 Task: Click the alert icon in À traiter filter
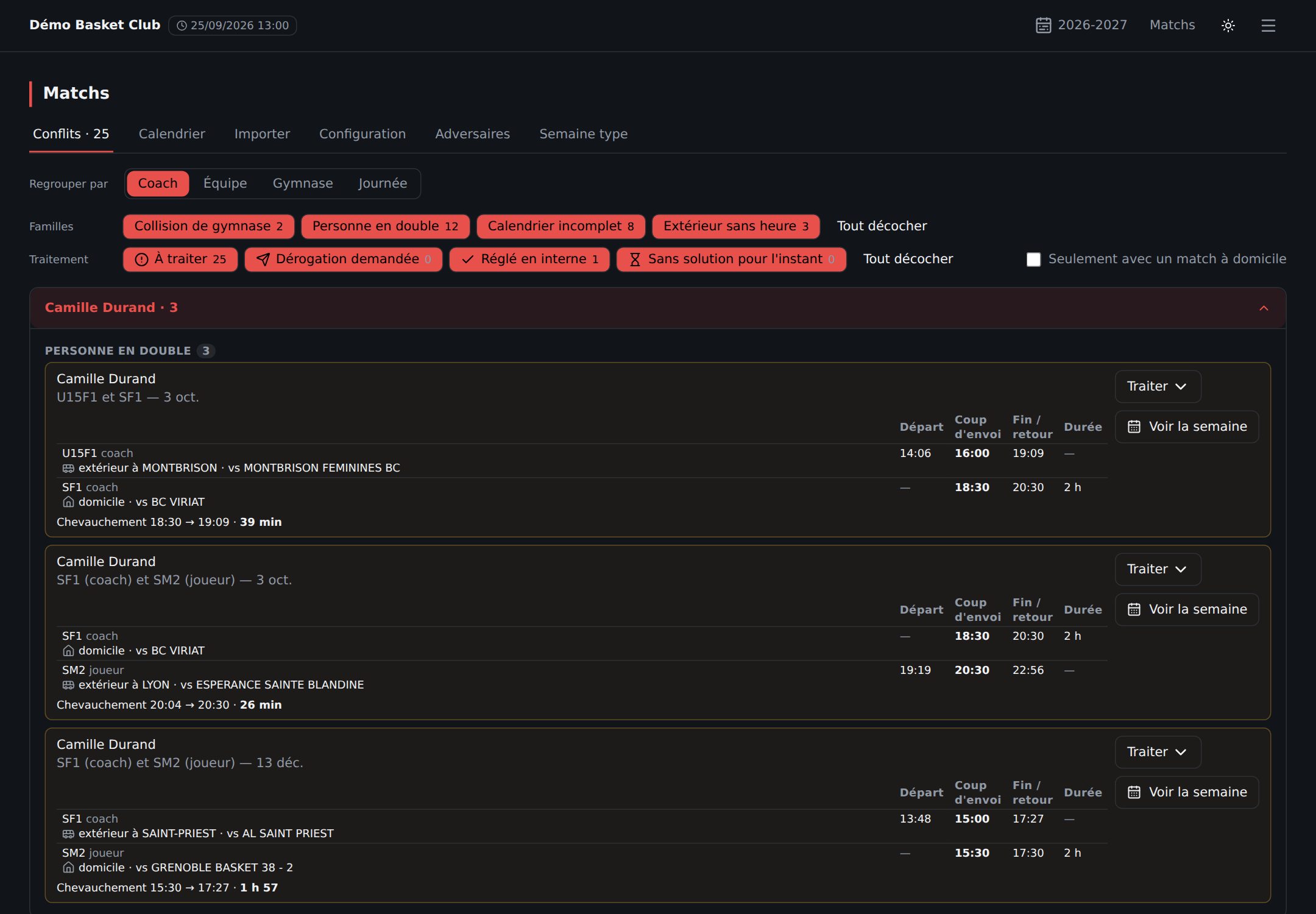click(x=141, y=260)
